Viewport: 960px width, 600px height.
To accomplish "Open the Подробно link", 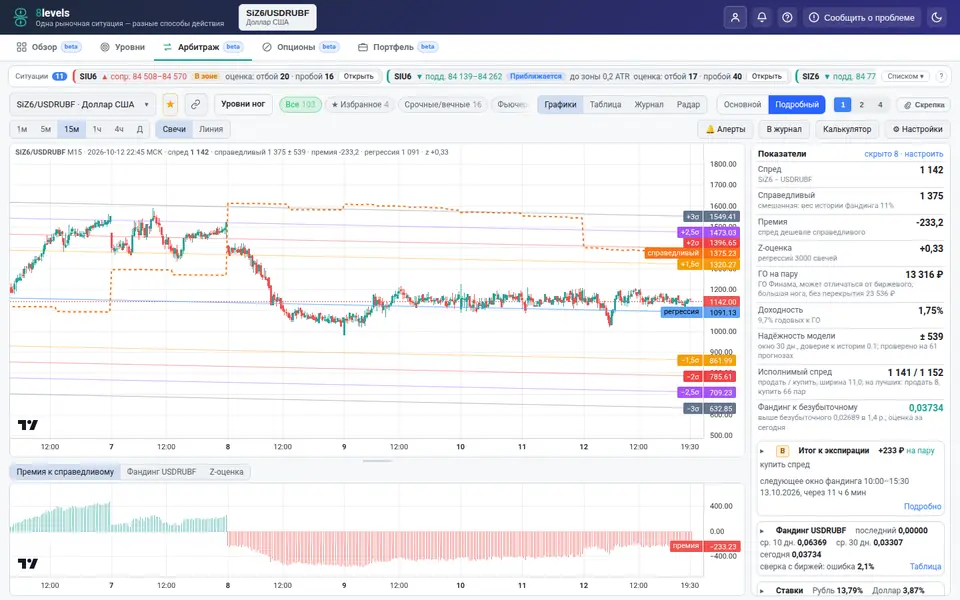I will tap(923, 506).
